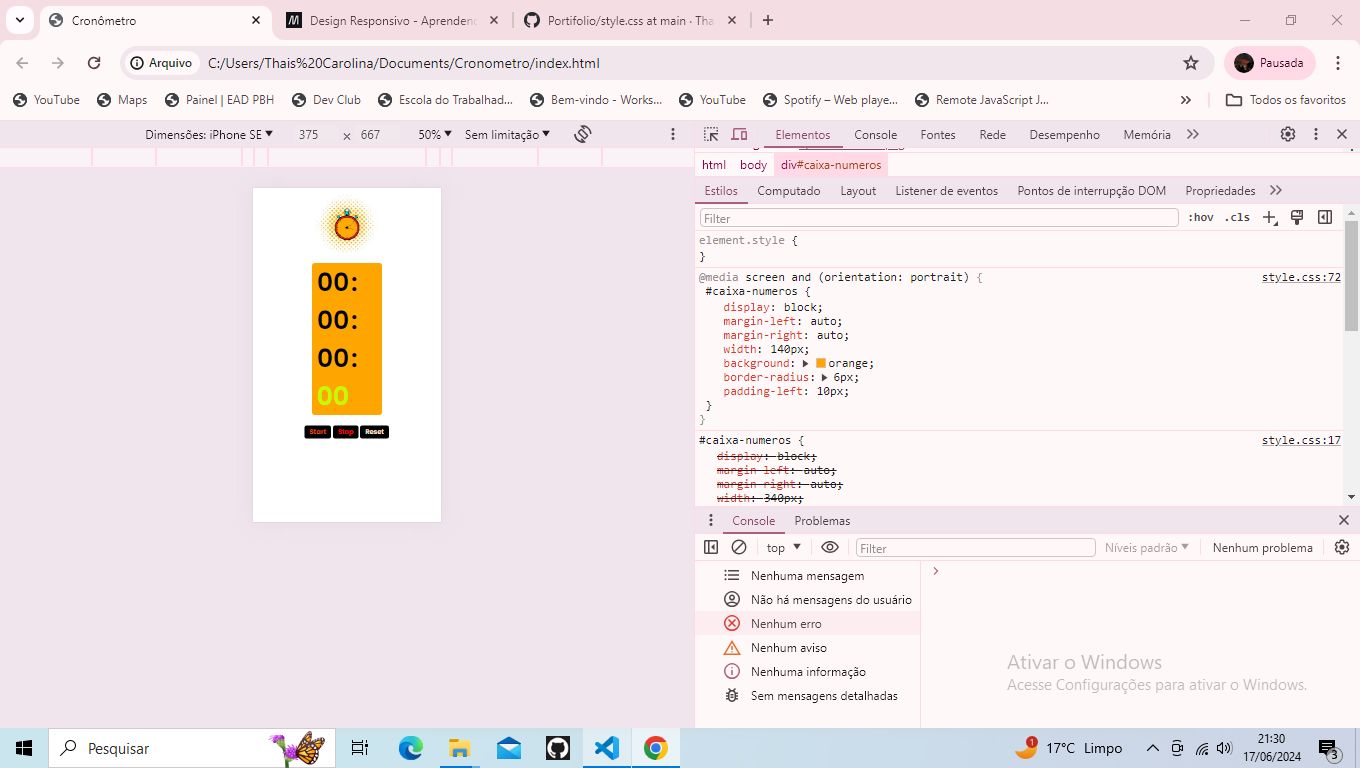Click the console sidebar panel icon

tap(710, 547)
